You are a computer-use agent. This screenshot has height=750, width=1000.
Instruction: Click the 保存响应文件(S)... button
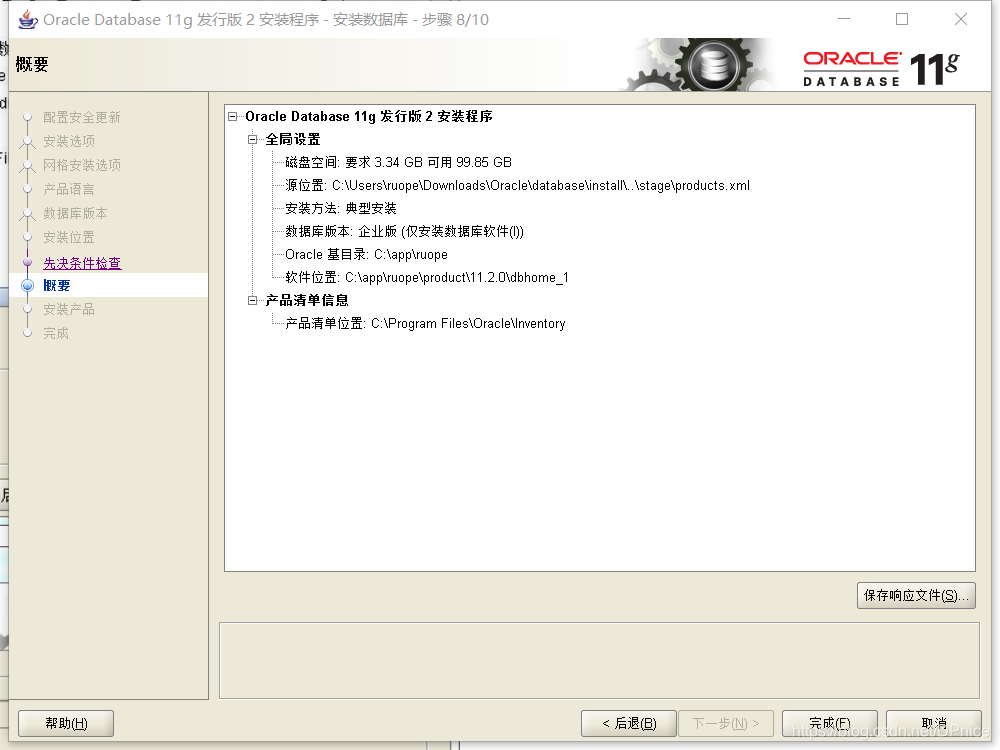tap(916, 596)
